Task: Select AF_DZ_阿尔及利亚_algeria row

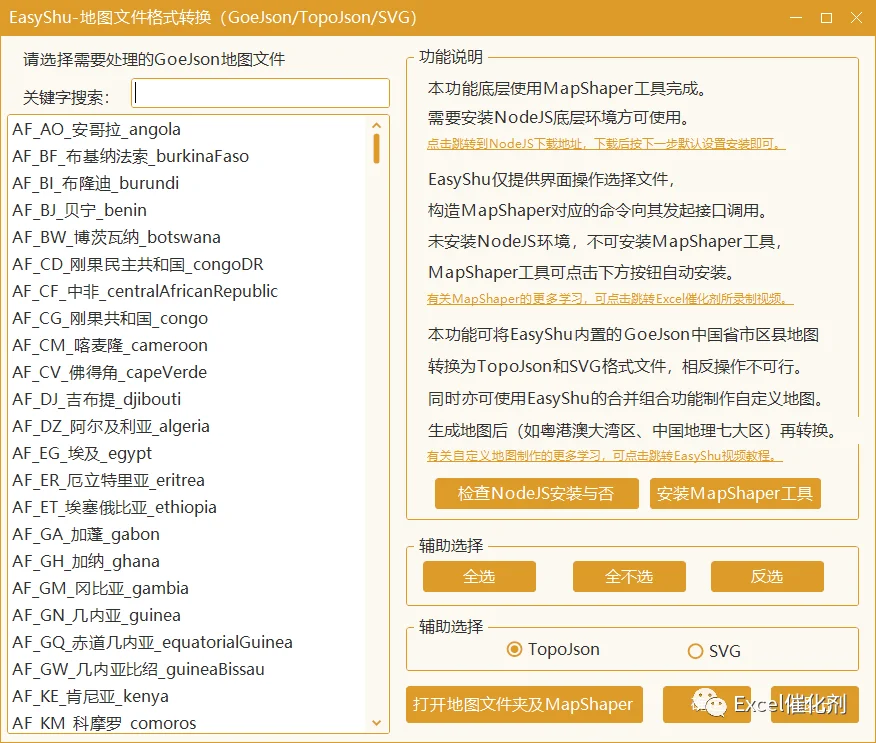Action: point(189,426)
